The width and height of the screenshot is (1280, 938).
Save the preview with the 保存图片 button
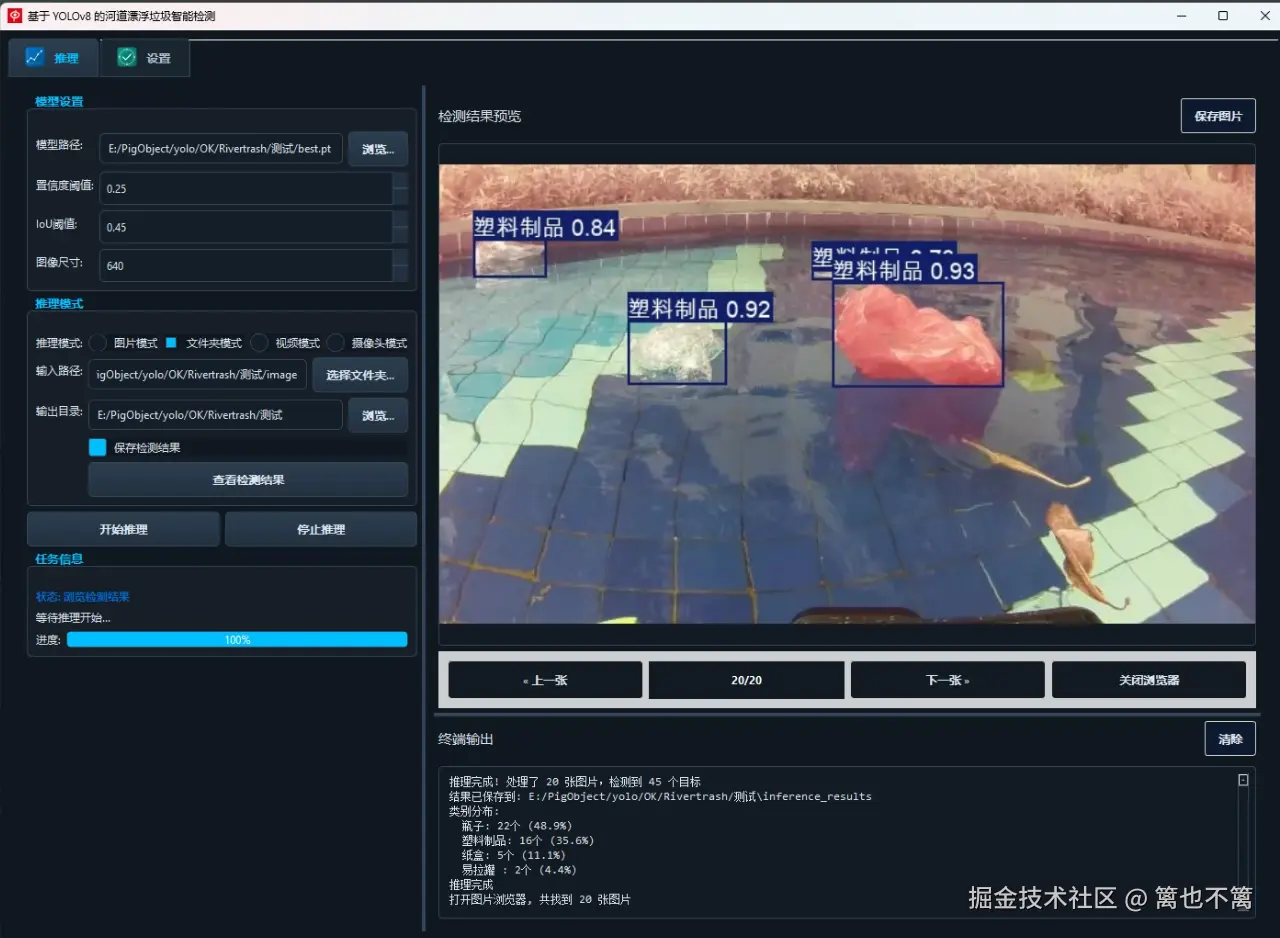(x=1218, y=116)
